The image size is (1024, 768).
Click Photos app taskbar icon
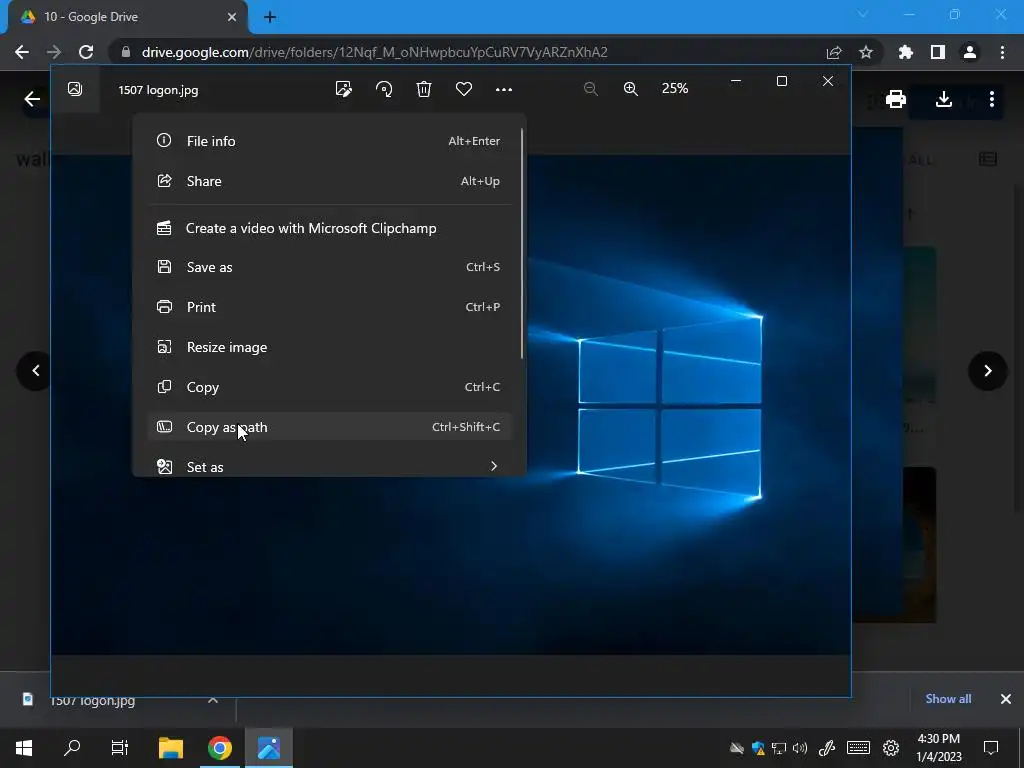point(269,748)
